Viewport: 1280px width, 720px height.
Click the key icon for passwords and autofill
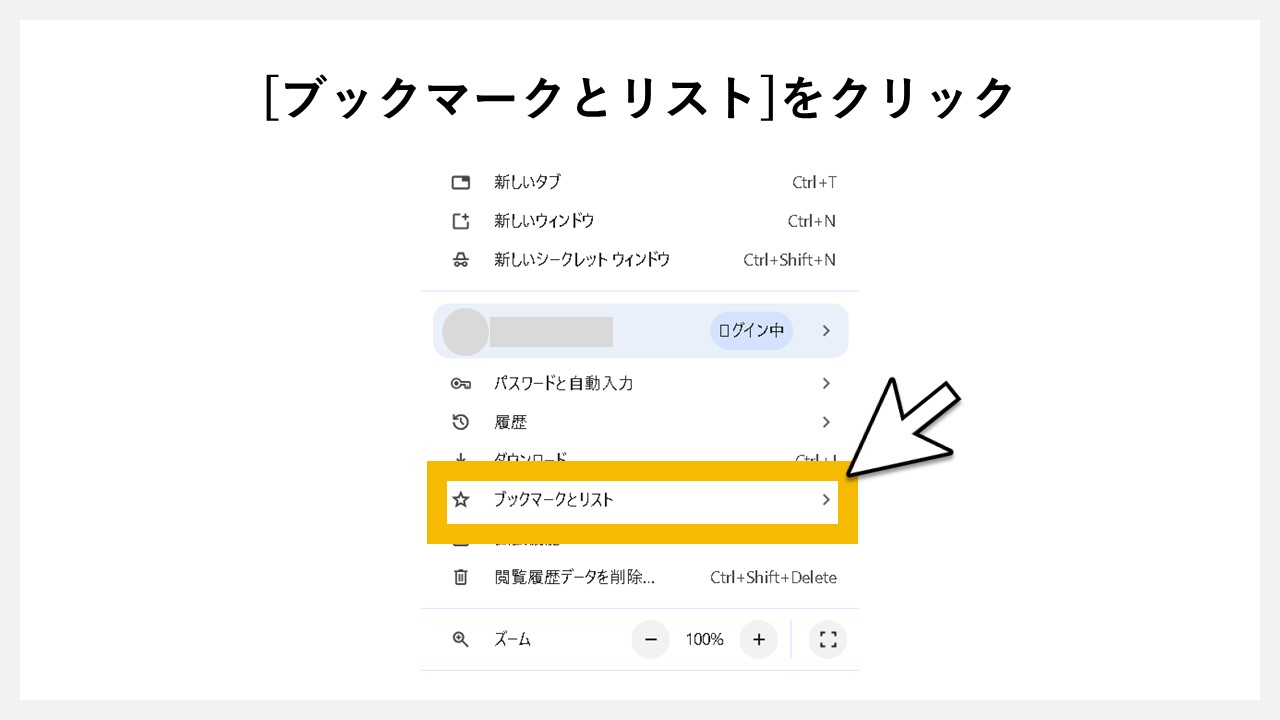click(x=460, y=383)
